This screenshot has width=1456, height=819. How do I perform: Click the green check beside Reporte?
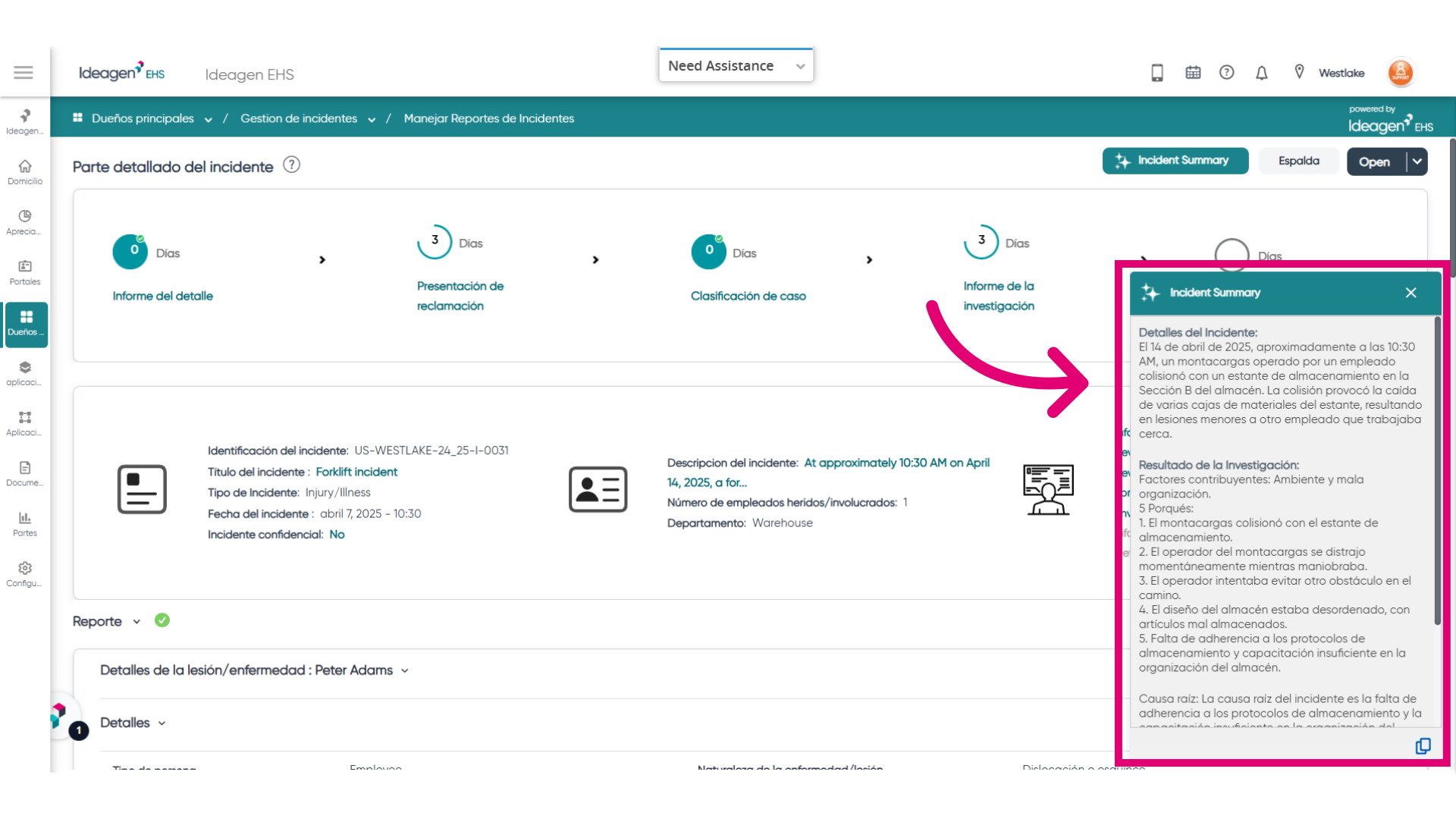[x=162, y=620]
